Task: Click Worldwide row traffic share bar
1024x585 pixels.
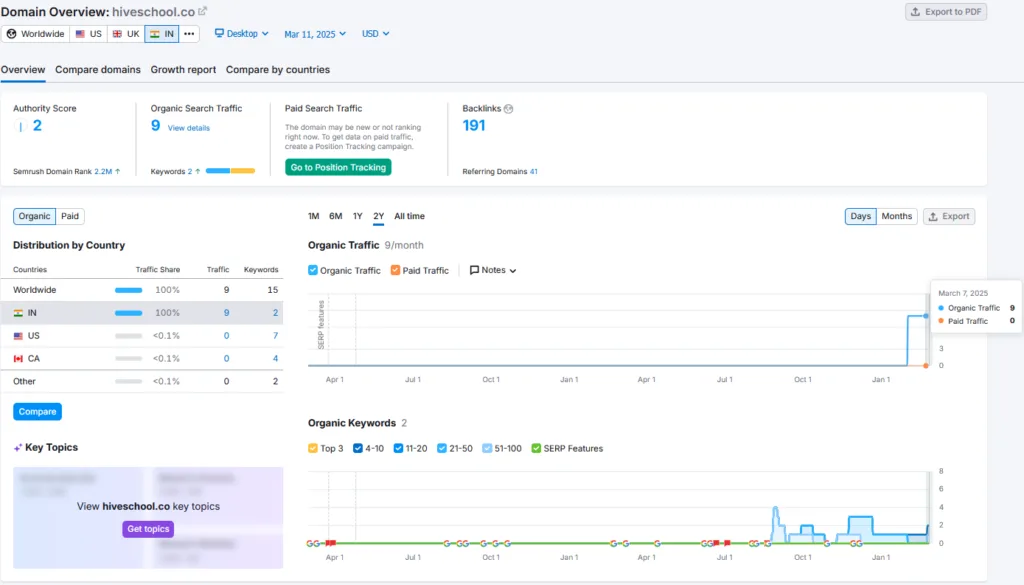Action: click(129, 291)
